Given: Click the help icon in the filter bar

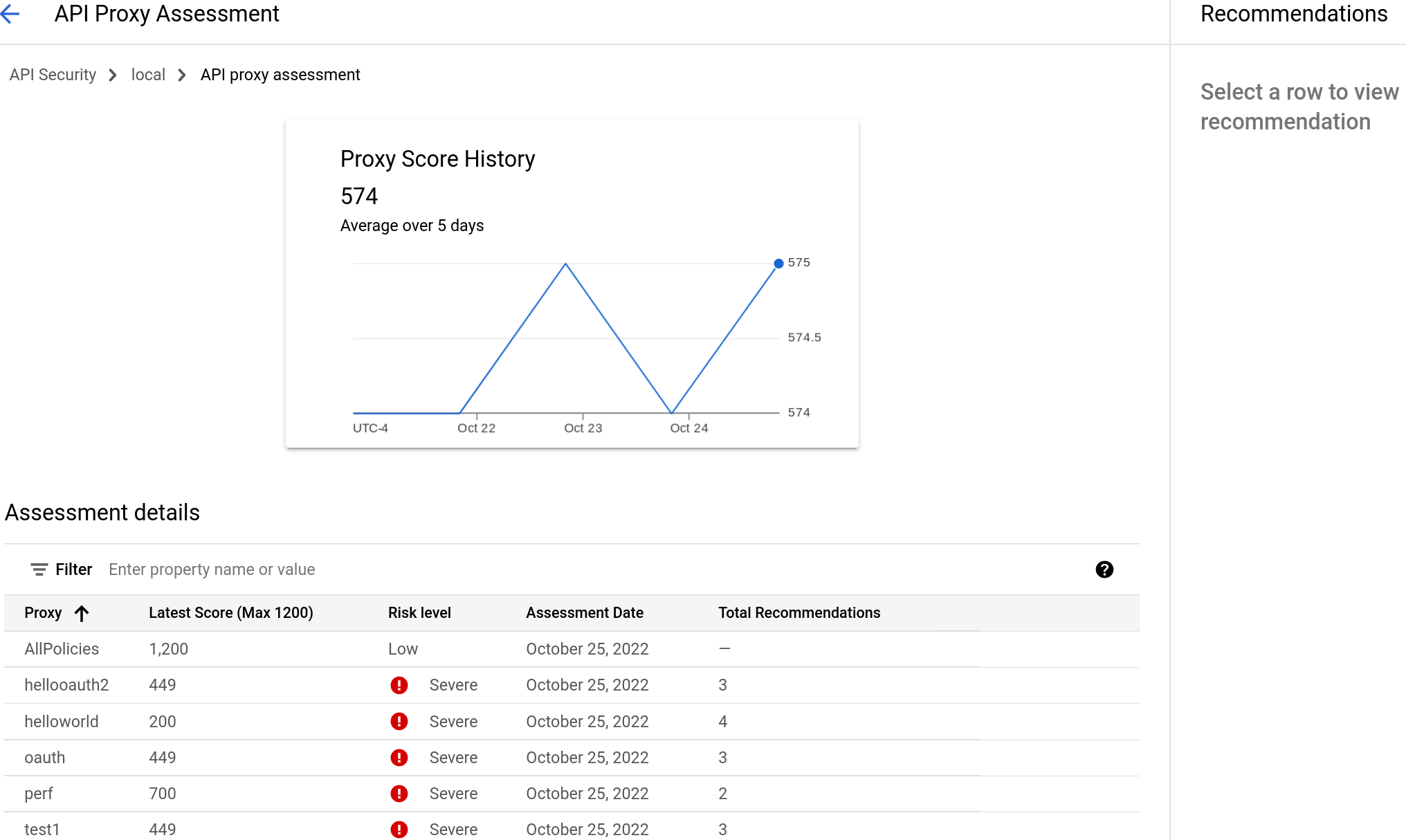Looking at the screenshot, I should [x=1105, y=569].
